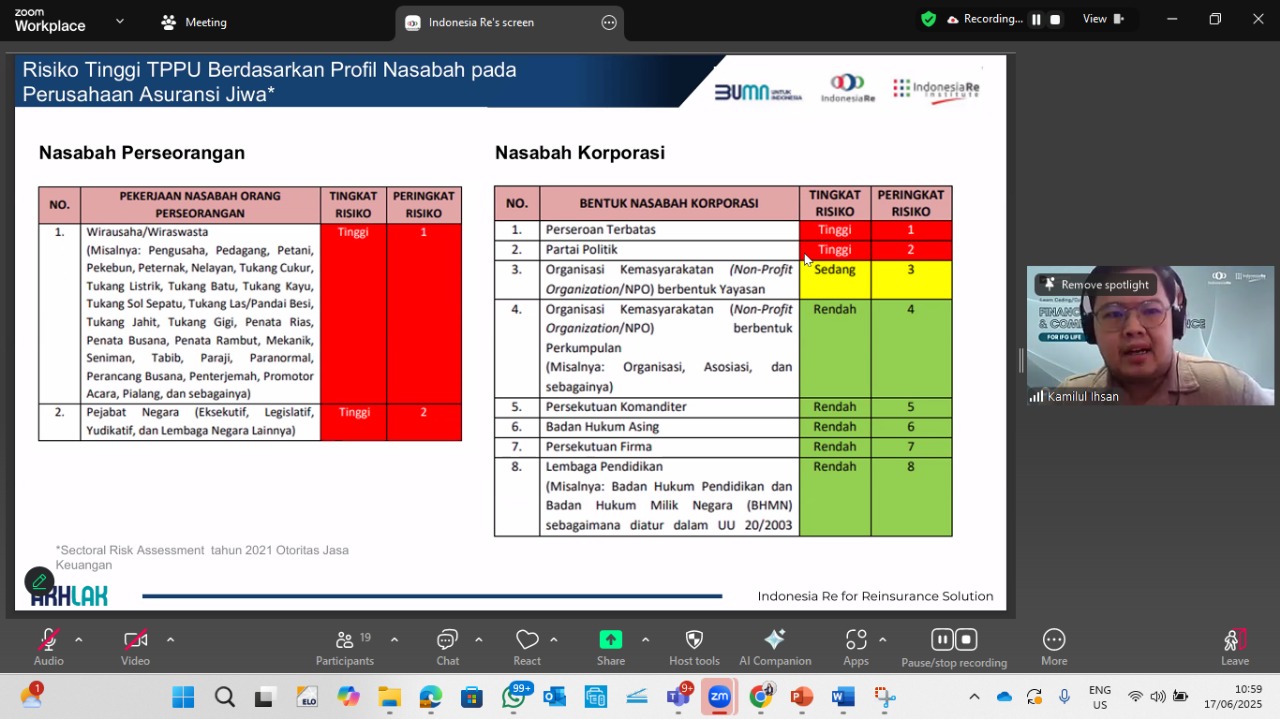Expand the Audio options arrow

coord(78,640)
